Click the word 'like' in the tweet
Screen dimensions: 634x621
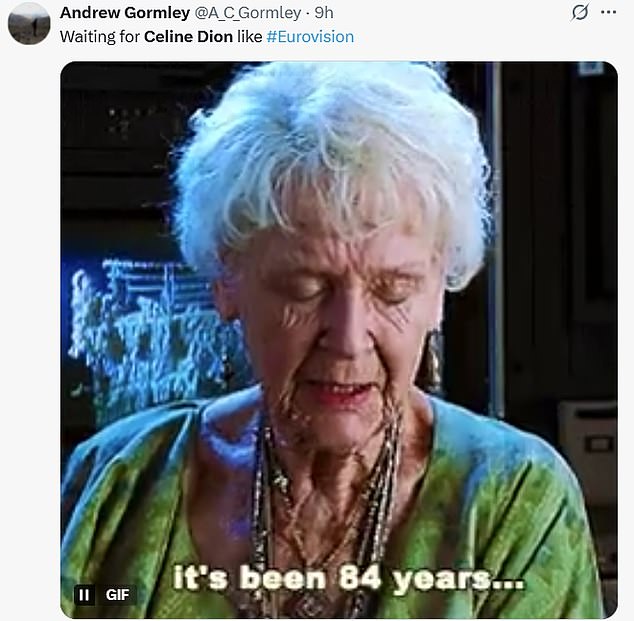click(249, 37)
